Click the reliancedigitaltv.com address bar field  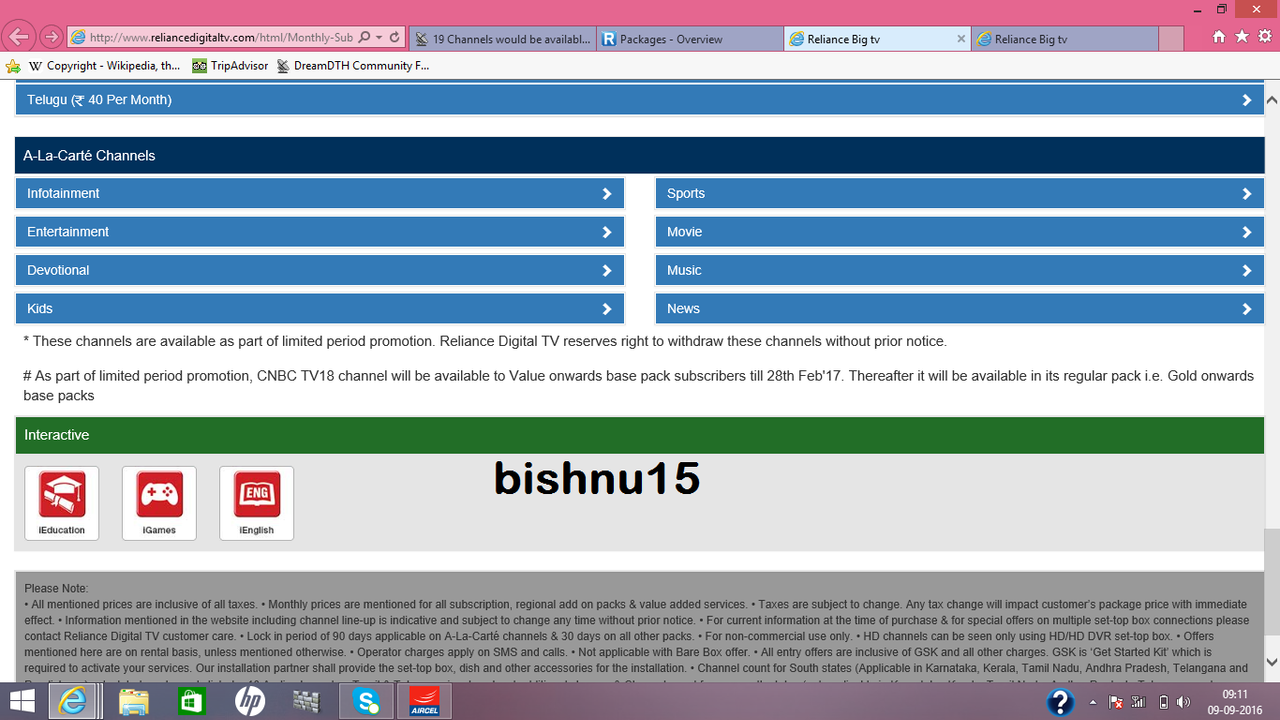point(220,38)
